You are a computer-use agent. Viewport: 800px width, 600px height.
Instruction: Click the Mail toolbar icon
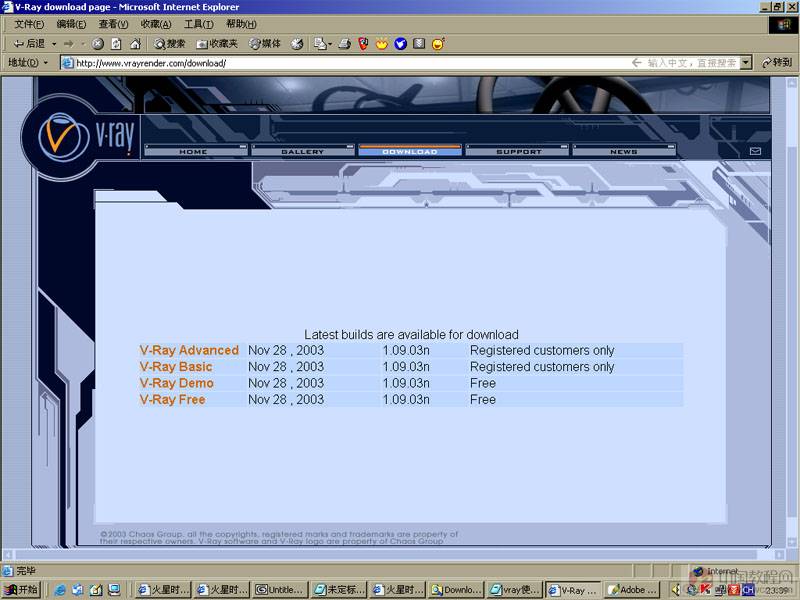320,44
